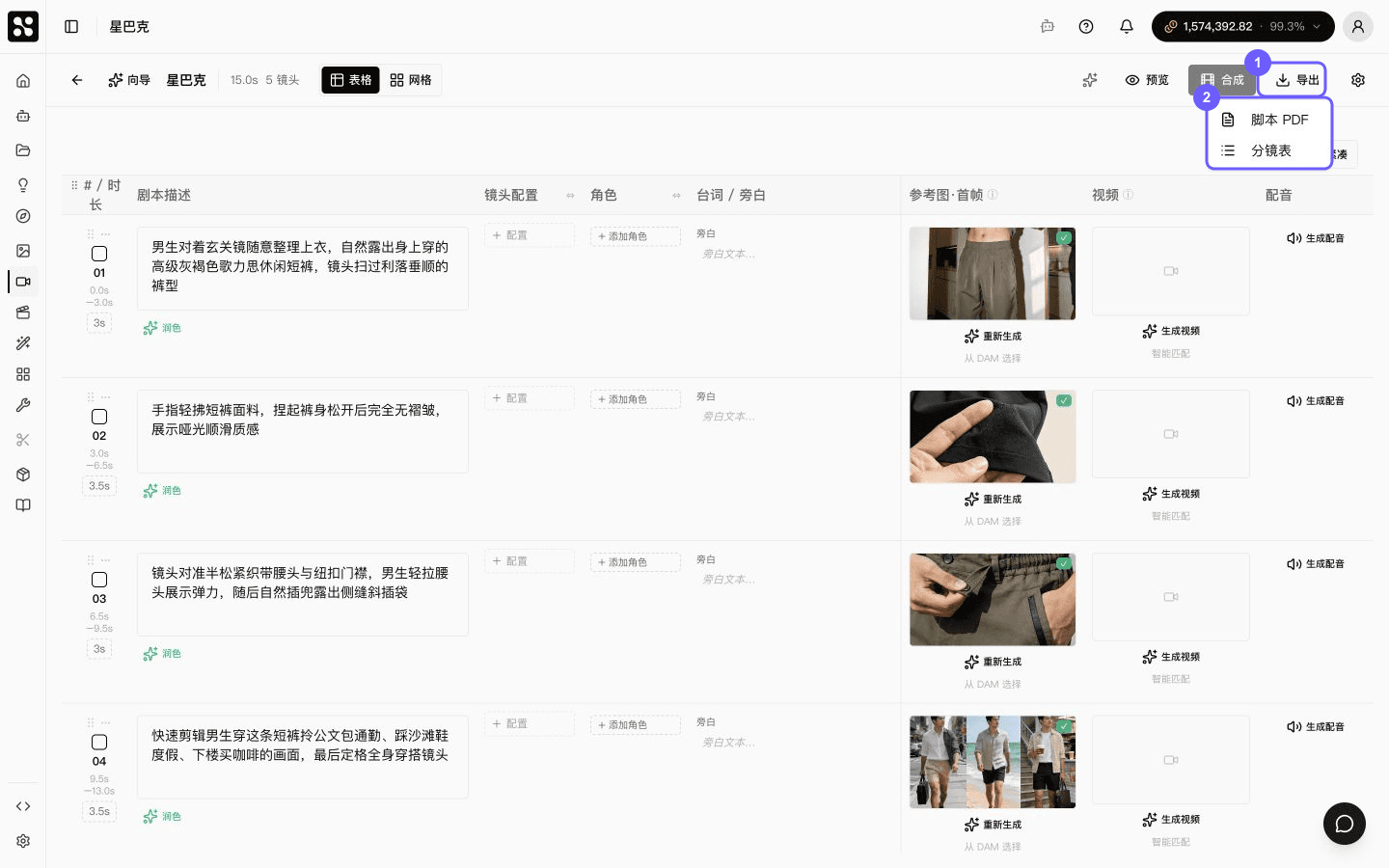Open shot 04 three-dots menu

[x=106, y=723]
